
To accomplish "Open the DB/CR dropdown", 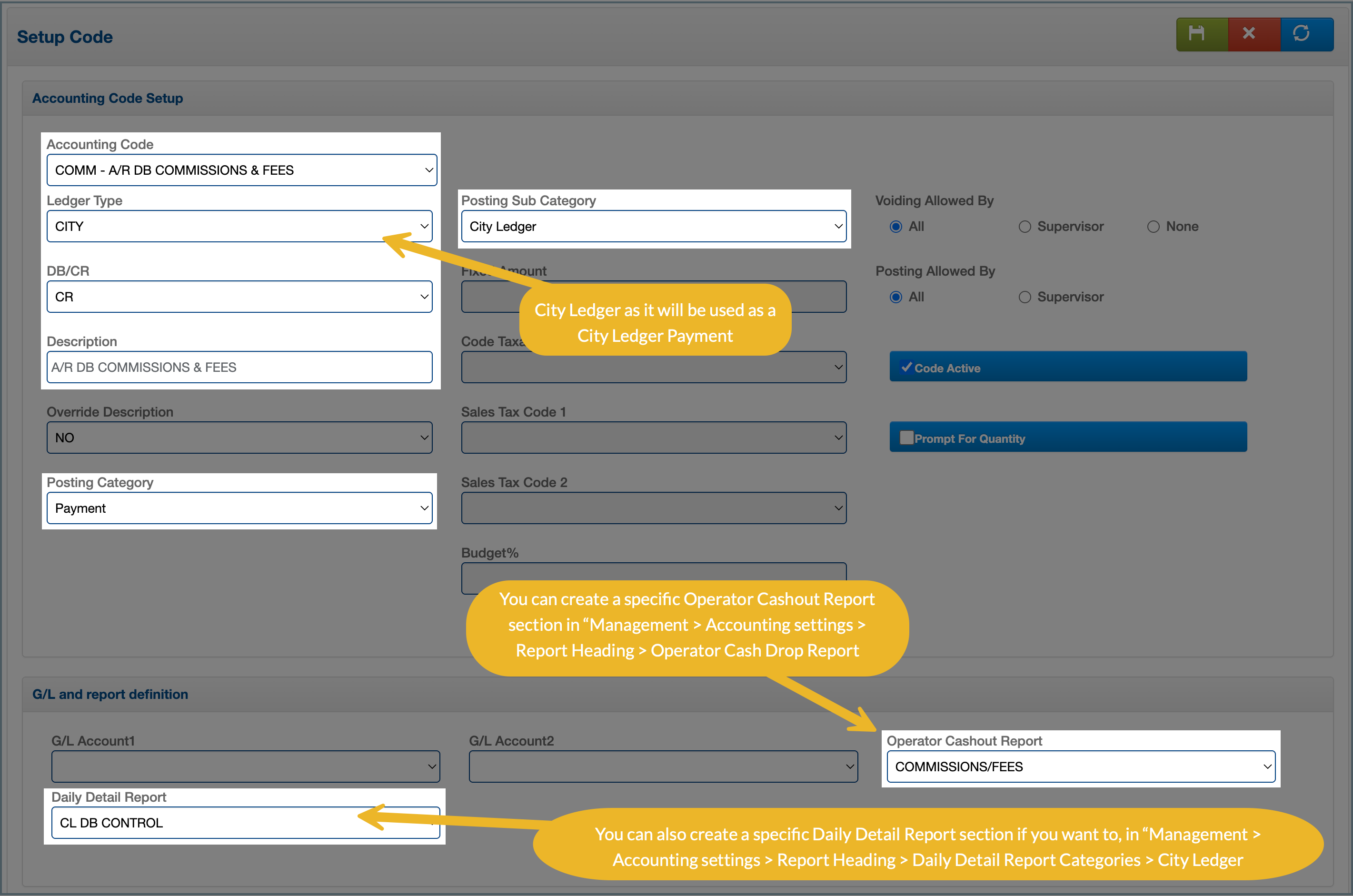I will point(239,297).
